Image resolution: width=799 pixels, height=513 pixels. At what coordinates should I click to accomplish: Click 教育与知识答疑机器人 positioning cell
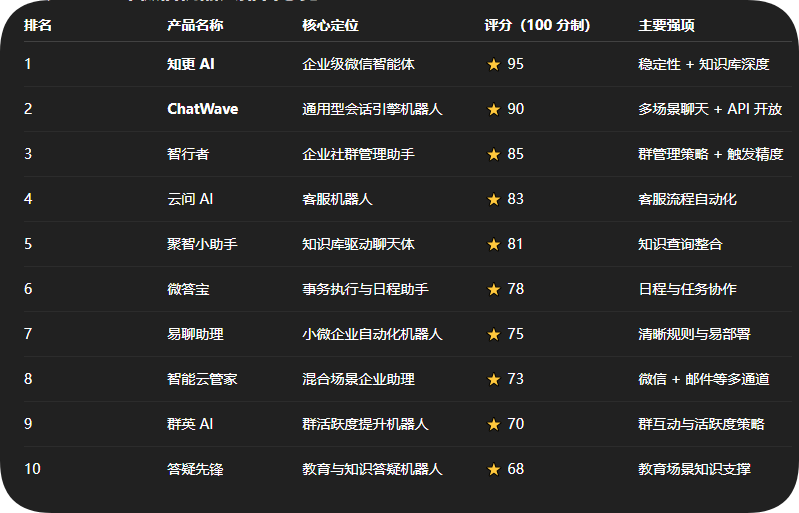click(372, 469)
